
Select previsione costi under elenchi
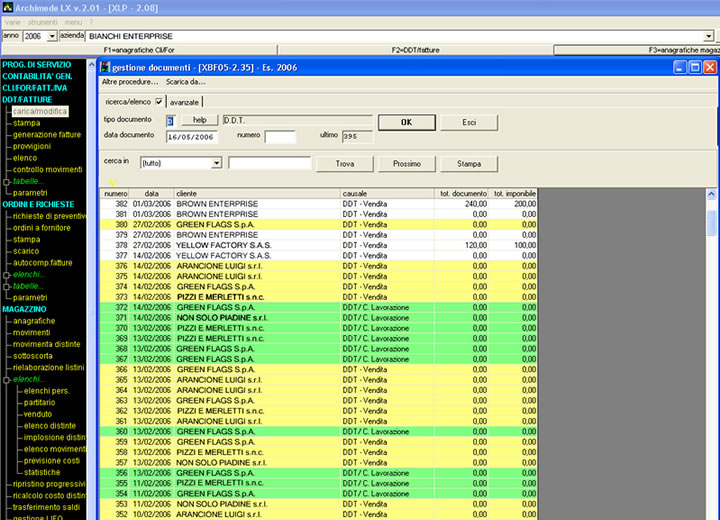point(52,461)
